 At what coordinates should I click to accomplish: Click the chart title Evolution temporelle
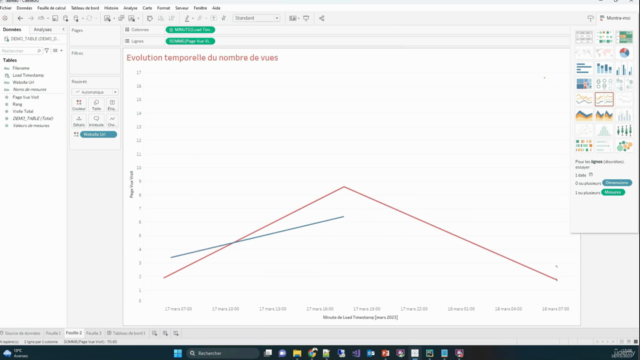[202, 58]
